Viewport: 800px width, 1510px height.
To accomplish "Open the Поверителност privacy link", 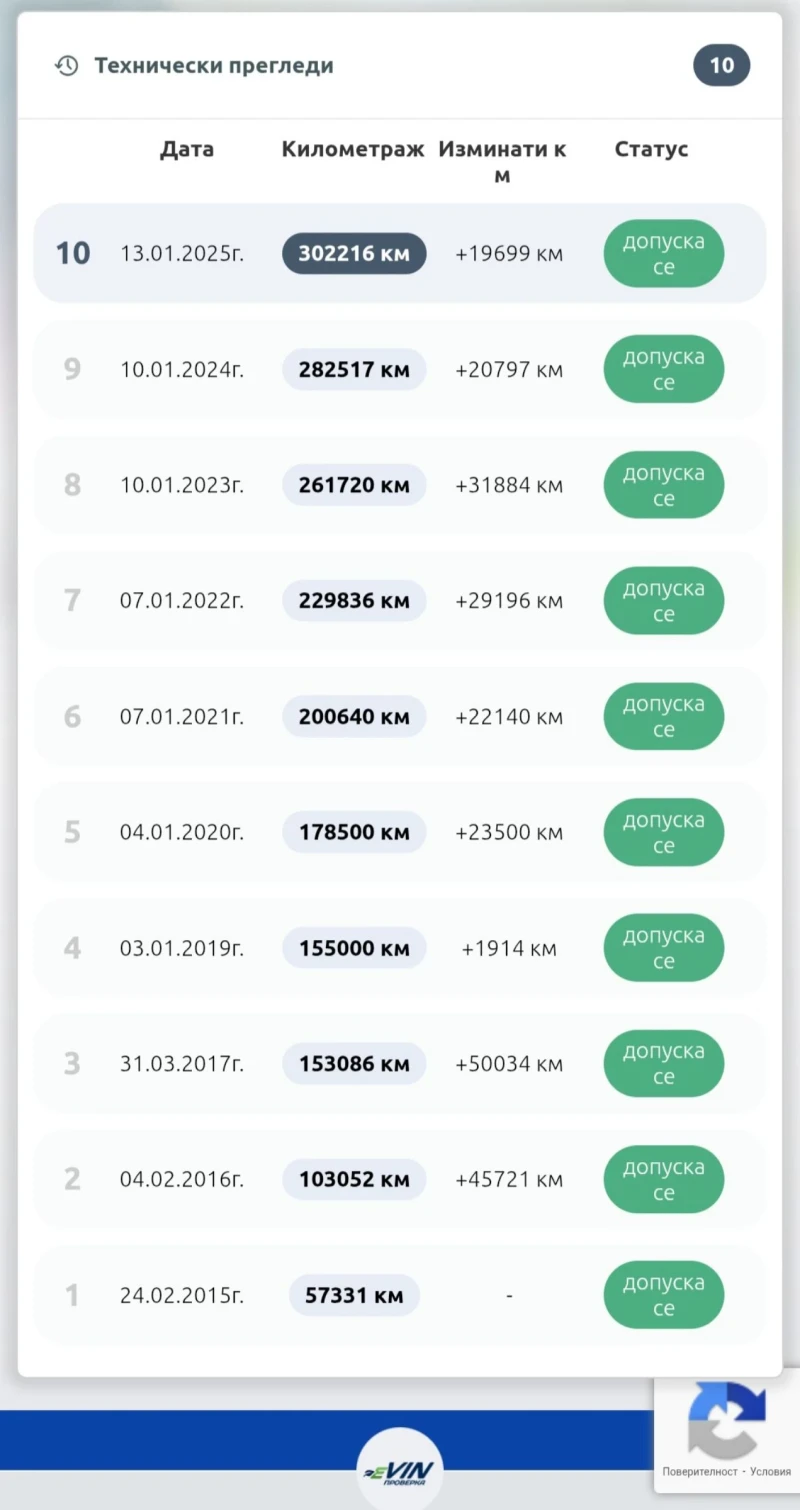I will tap(698, 1472).
